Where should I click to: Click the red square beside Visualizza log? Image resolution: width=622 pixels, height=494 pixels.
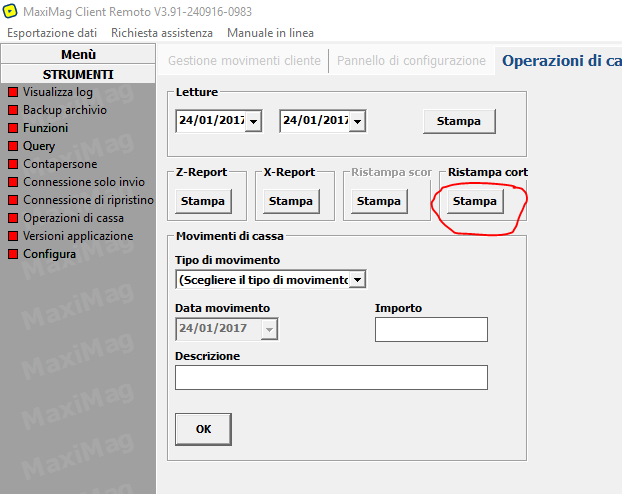13,92
